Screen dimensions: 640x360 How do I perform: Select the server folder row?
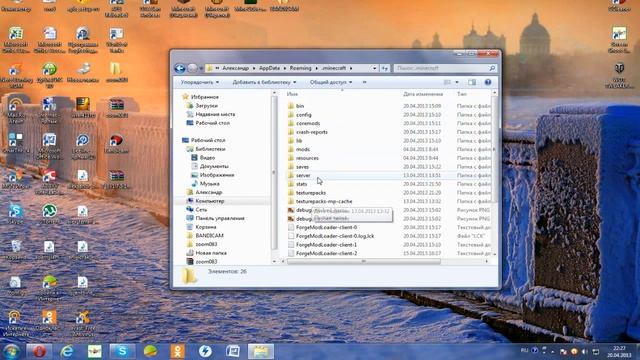click(389, 175)
